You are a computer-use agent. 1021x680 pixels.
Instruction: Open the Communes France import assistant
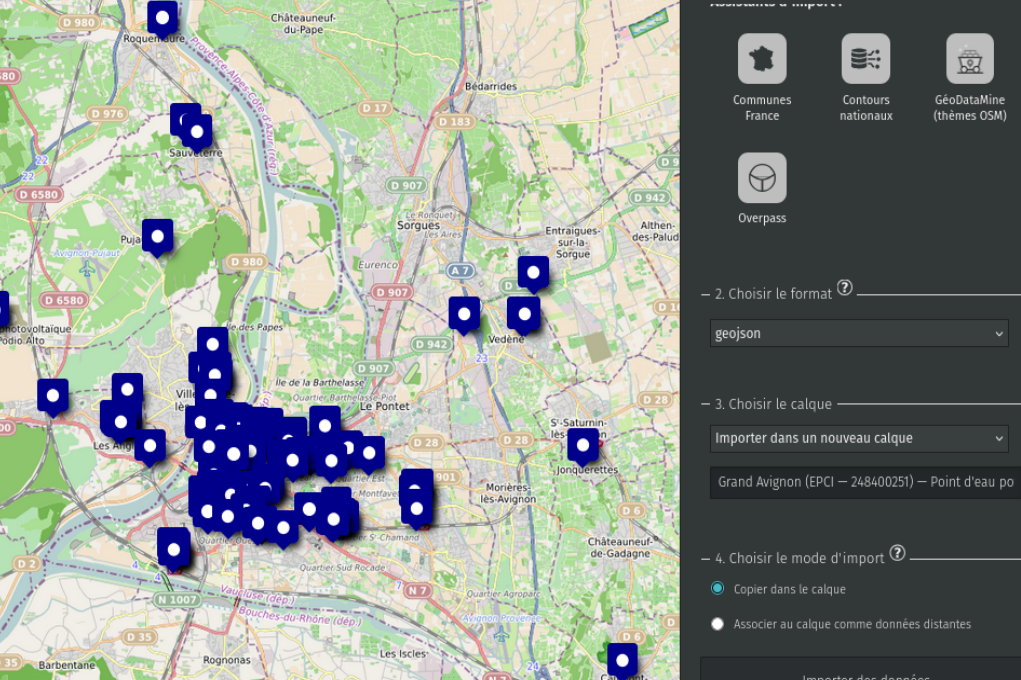tap(762, 59)
